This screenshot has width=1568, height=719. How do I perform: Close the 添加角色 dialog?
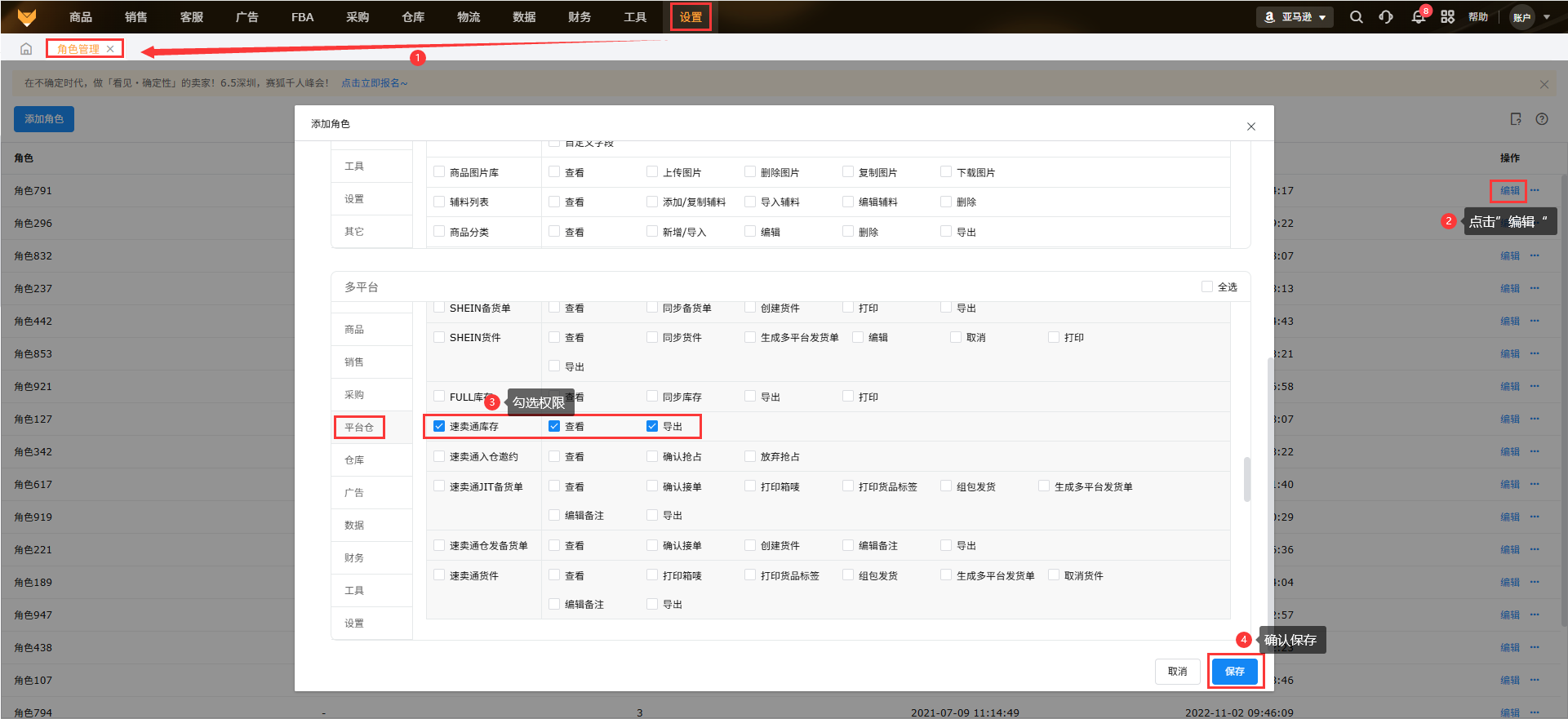[1250, 126]
